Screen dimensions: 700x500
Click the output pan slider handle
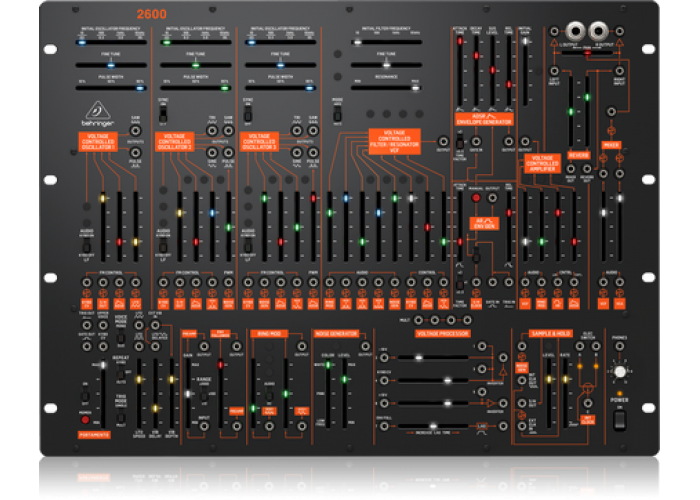pyautogui.click(x=588, y=53)
